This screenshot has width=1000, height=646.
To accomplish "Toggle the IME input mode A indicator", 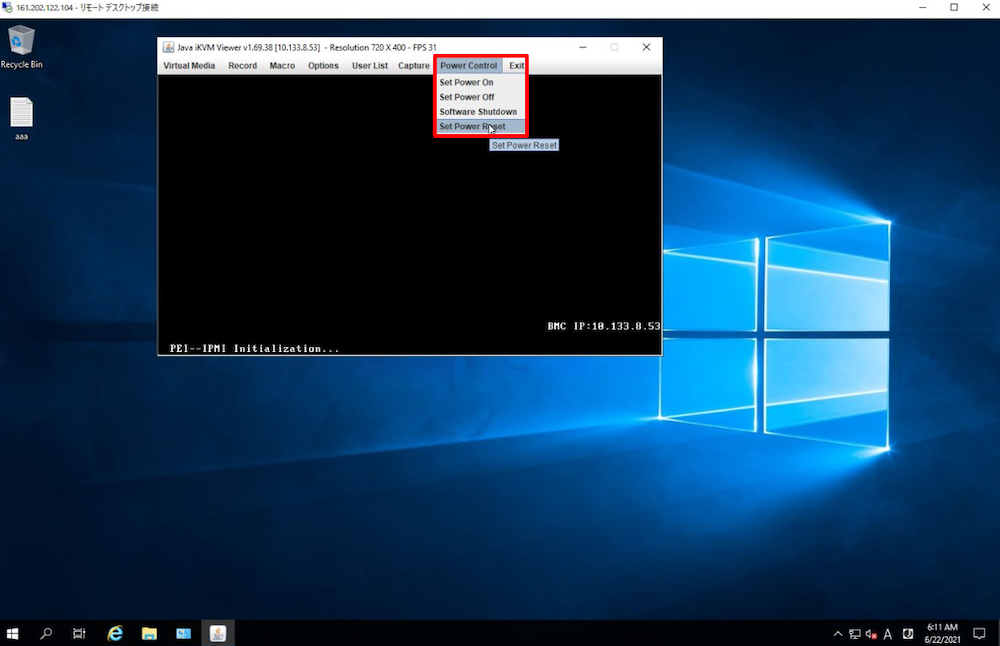I will coord(888,634).
